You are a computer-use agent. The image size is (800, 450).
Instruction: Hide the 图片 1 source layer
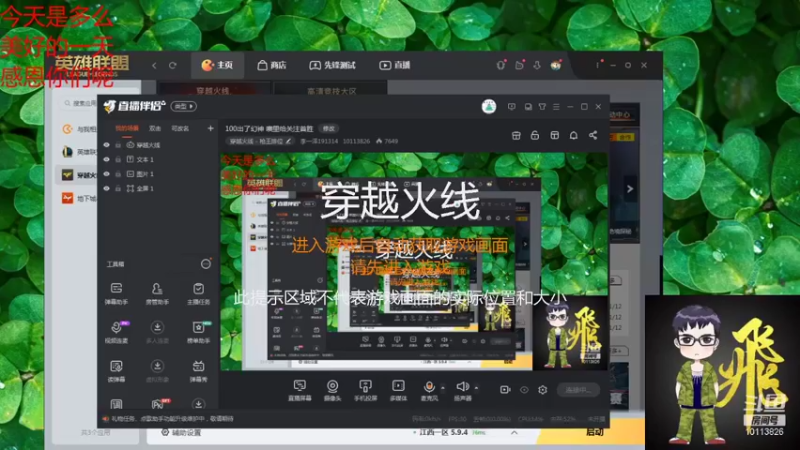(x=106, y=174)
